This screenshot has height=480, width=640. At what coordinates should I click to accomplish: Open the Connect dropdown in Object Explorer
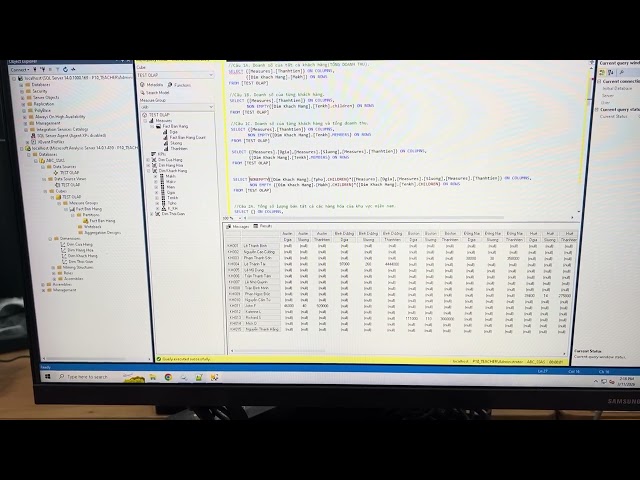20,70
